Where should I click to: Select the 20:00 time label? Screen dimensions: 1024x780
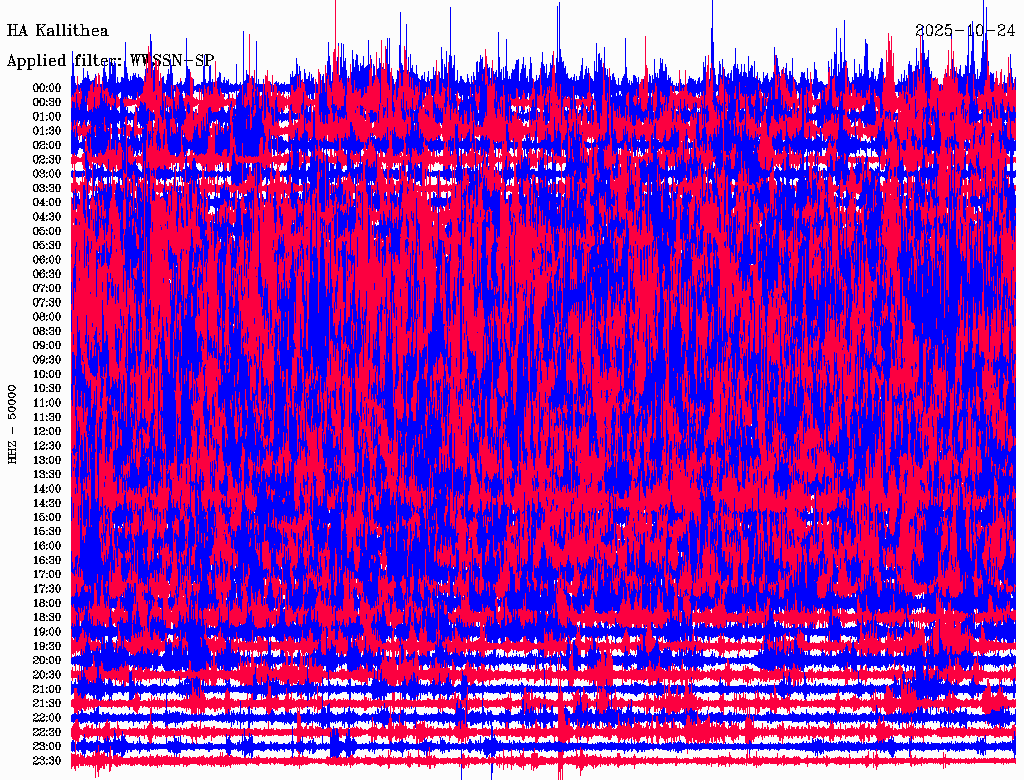pos(47,660)
